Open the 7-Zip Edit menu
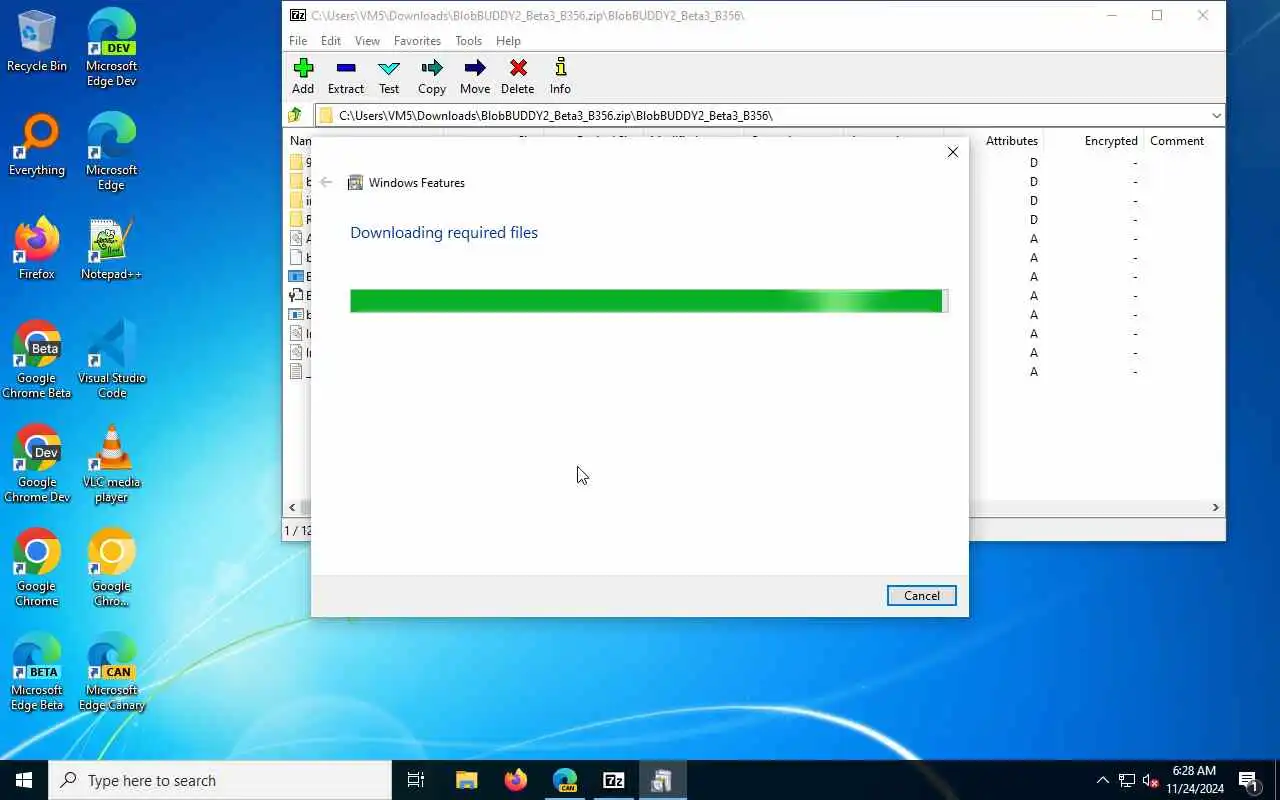The height and width of the screenshot is (800, 1280). 331,41
